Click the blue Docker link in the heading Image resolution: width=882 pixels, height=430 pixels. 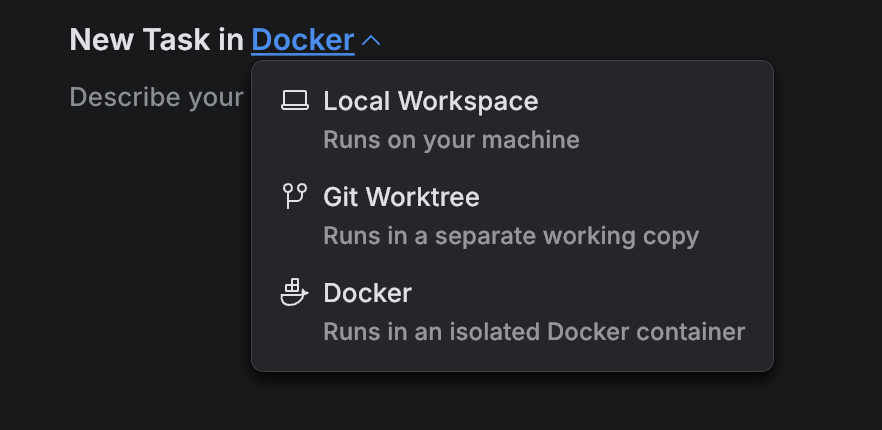coord(303,40)
